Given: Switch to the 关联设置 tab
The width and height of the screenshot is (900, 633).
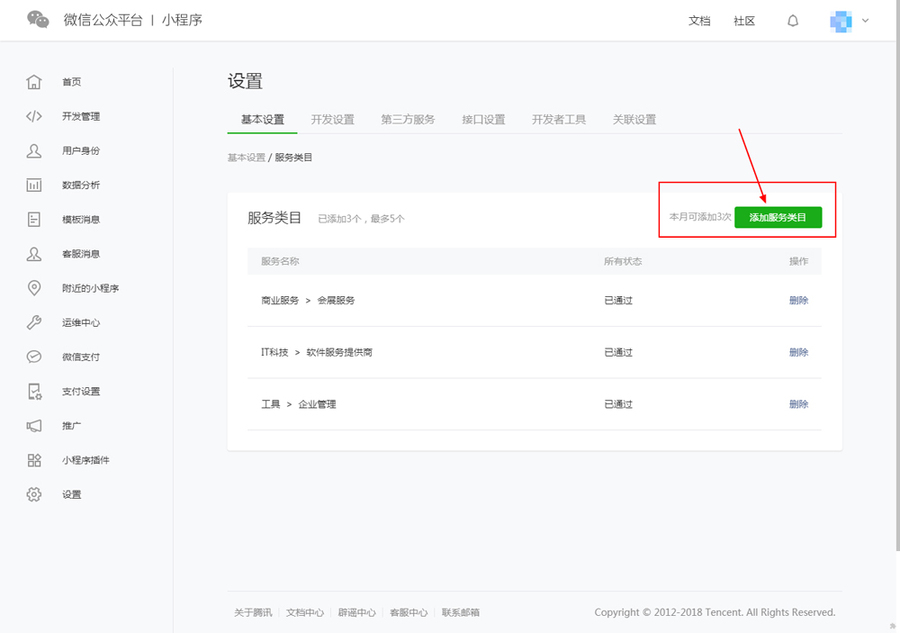Looking at the screenshot, I should (x=634, y=119).
